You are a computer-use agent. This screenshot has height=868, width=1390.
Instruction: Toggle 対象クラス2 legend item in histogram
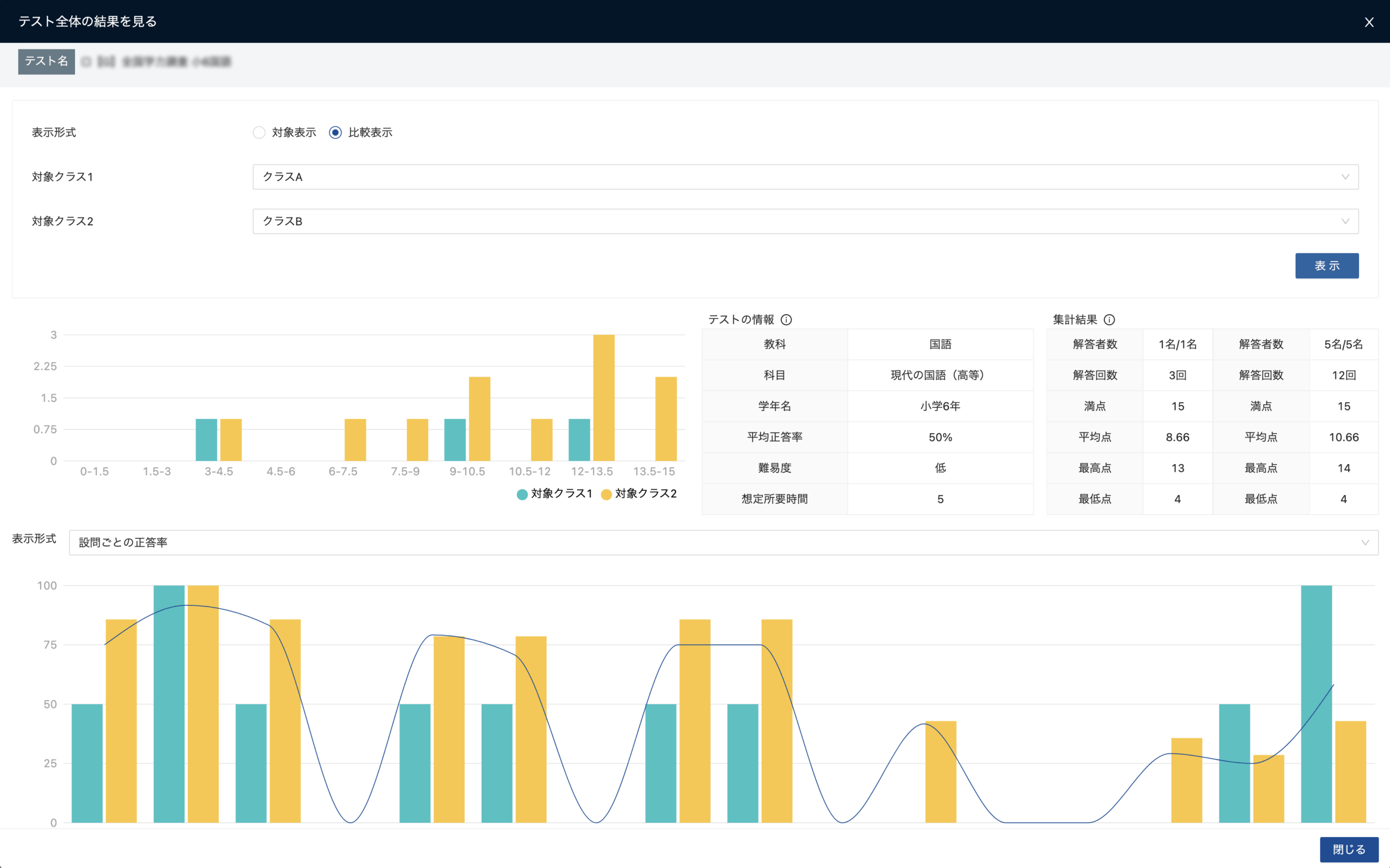point(646,493)
